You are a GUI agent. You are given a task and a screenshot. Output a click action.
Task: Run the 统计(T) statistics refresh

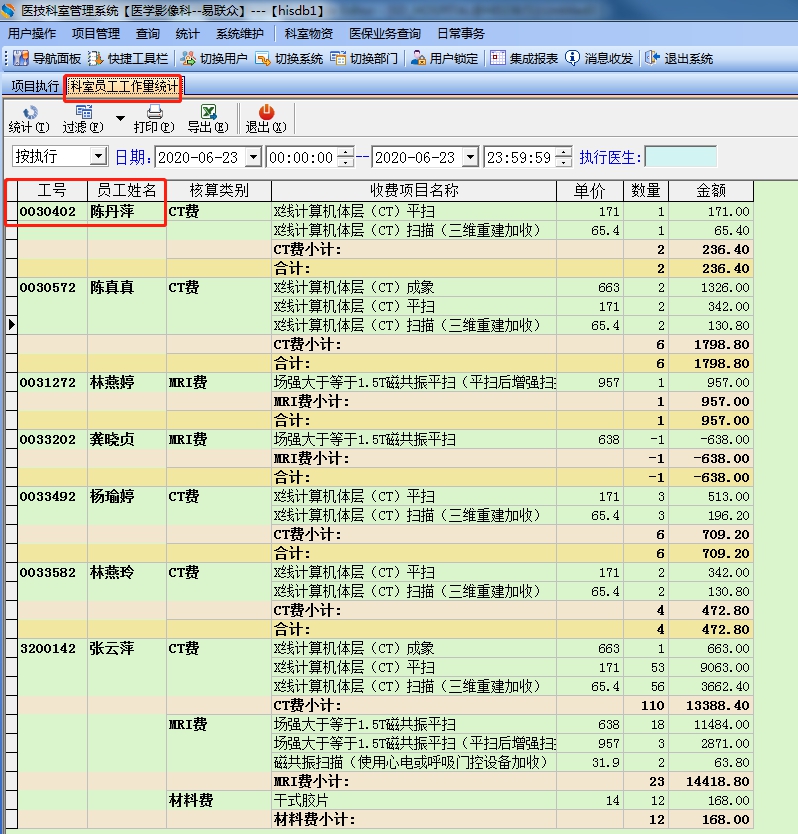tap(29, 119)
